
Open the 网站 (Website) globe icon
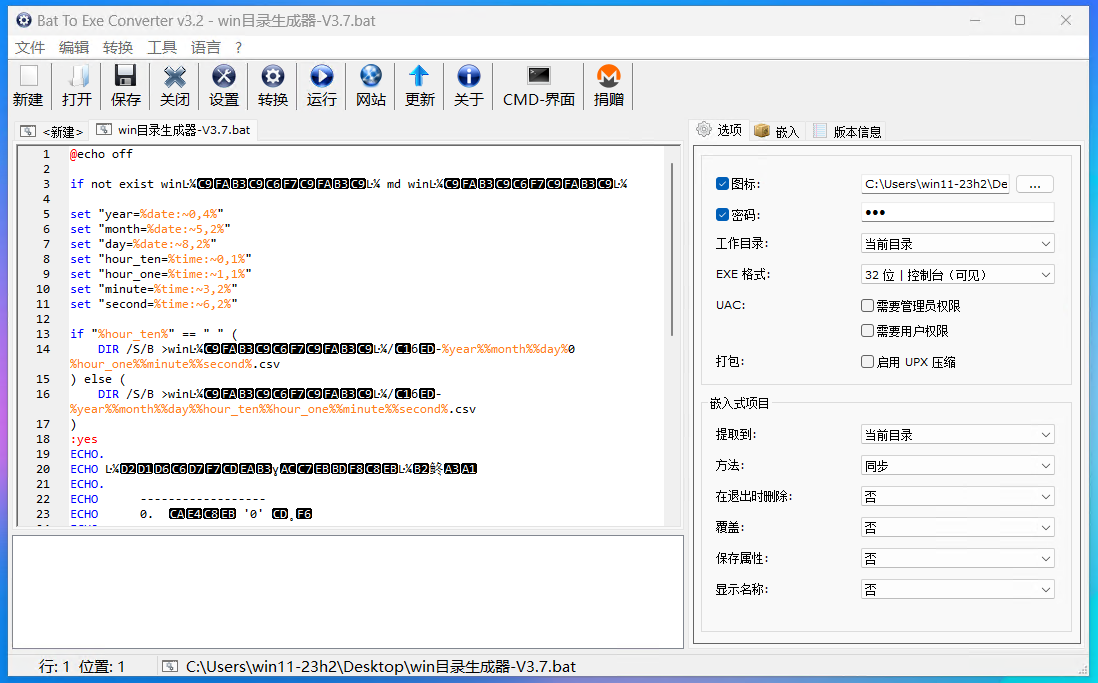pos(371,76)
